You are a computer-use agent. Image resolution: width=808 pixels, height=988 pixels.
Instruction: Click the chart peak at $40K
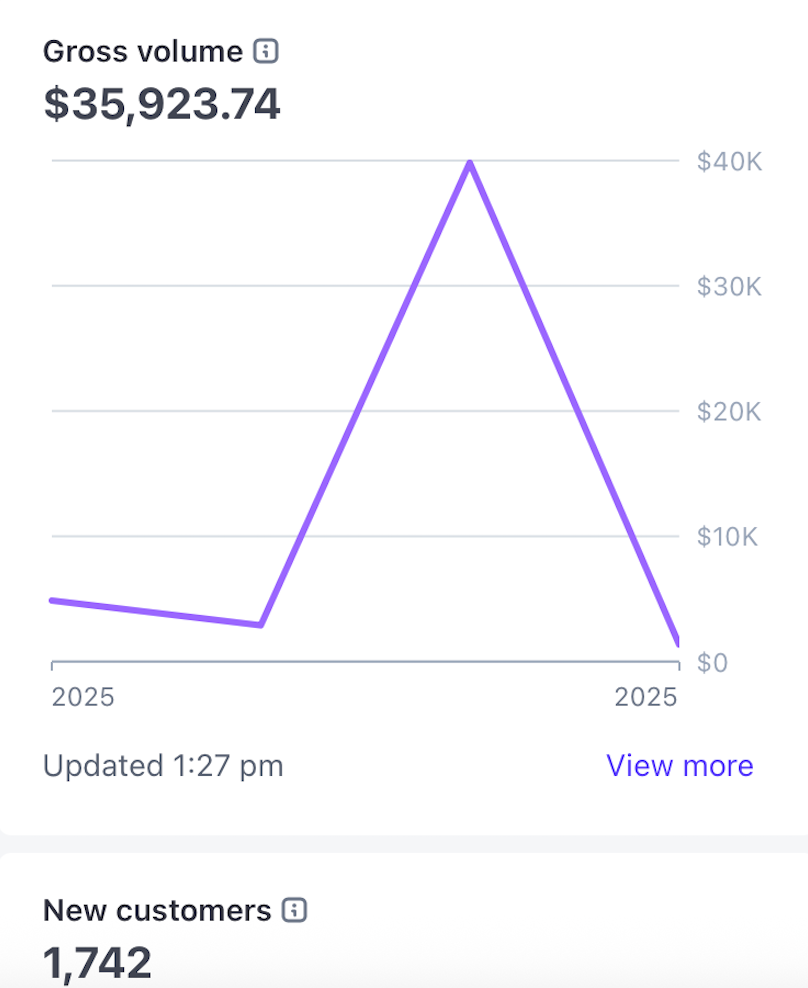(x=469, y=162)
